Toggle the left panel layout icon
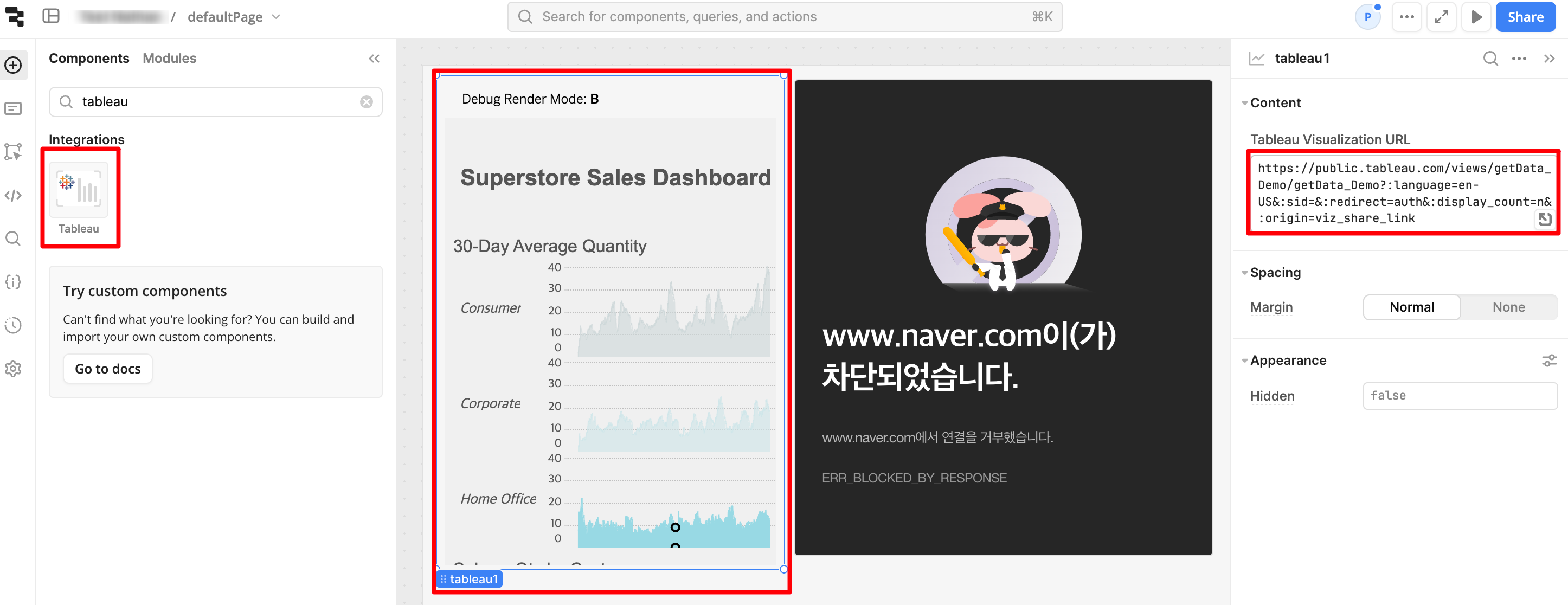The height and width of the screenshot is (605, 1568). tap(51, 16)
